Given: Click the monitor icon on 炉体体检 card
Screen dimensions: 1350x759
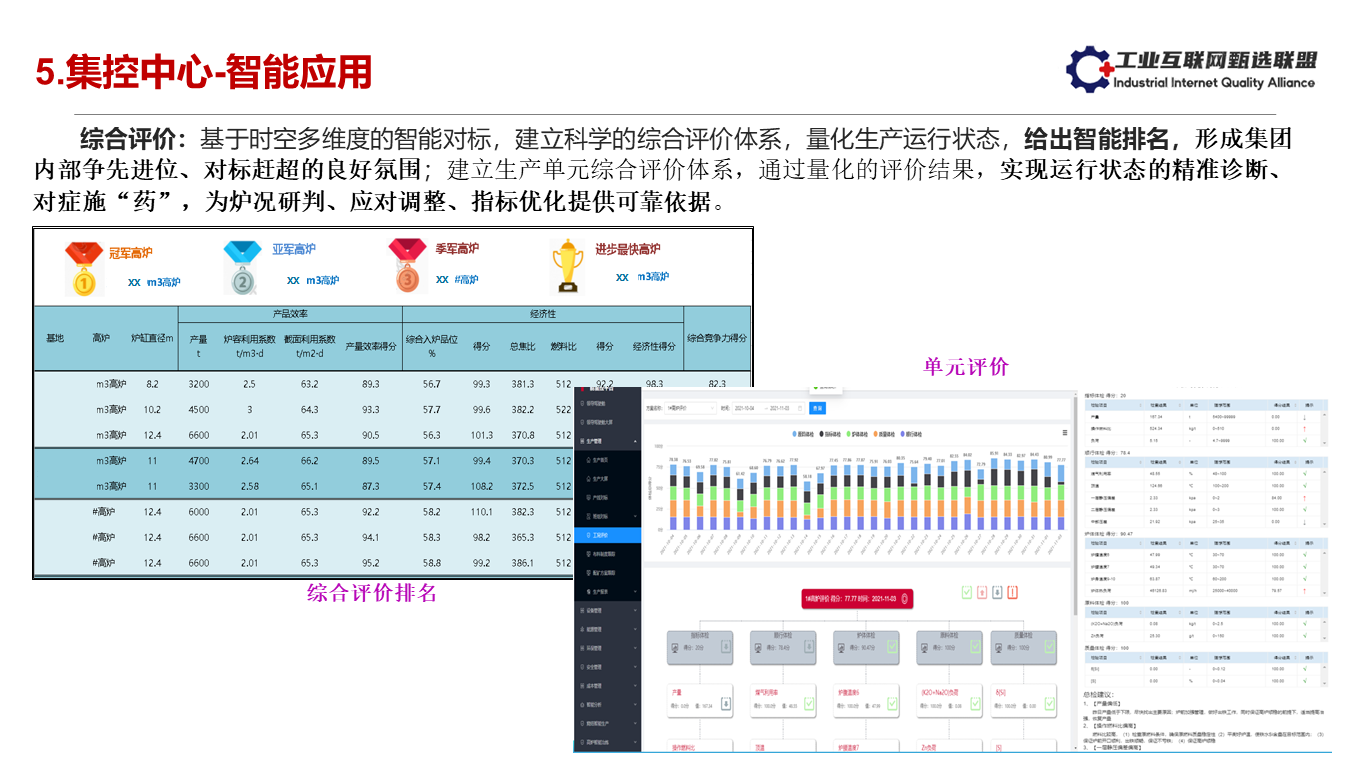Looking at the screenshot, I should [x=842, y=648].
